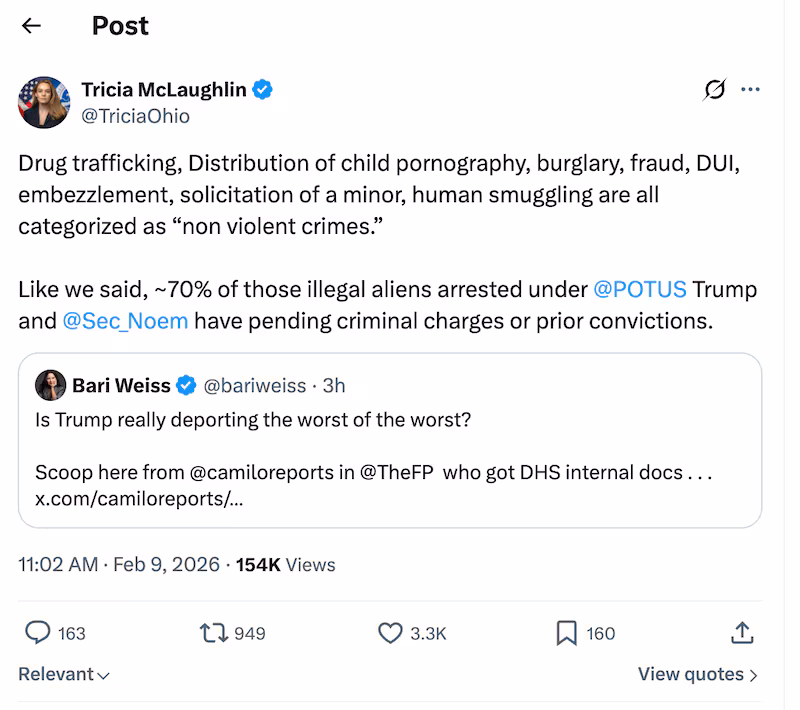Open the Relevant replies sort dropdown
Viewport: 800px width, 710px height.
(x=63, y=674)
